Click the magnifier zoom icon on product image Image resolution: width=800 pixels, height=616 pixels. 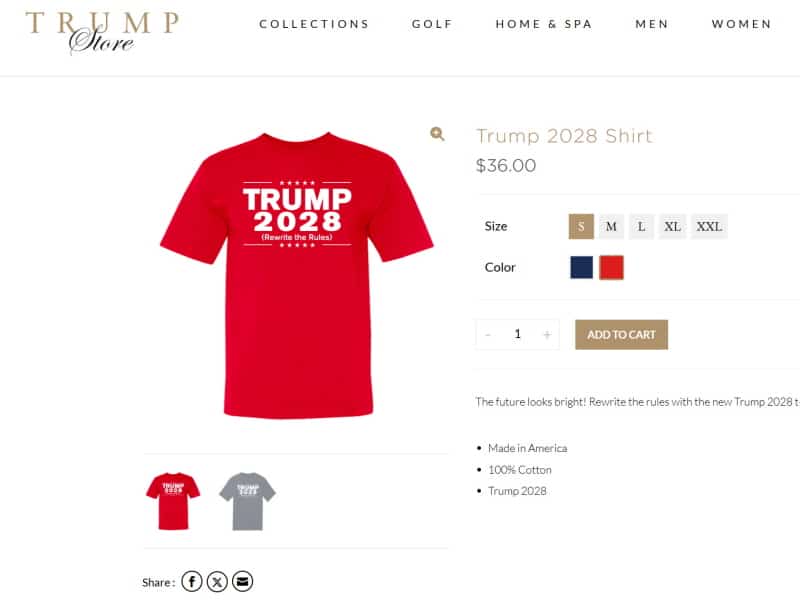(437, 134)
